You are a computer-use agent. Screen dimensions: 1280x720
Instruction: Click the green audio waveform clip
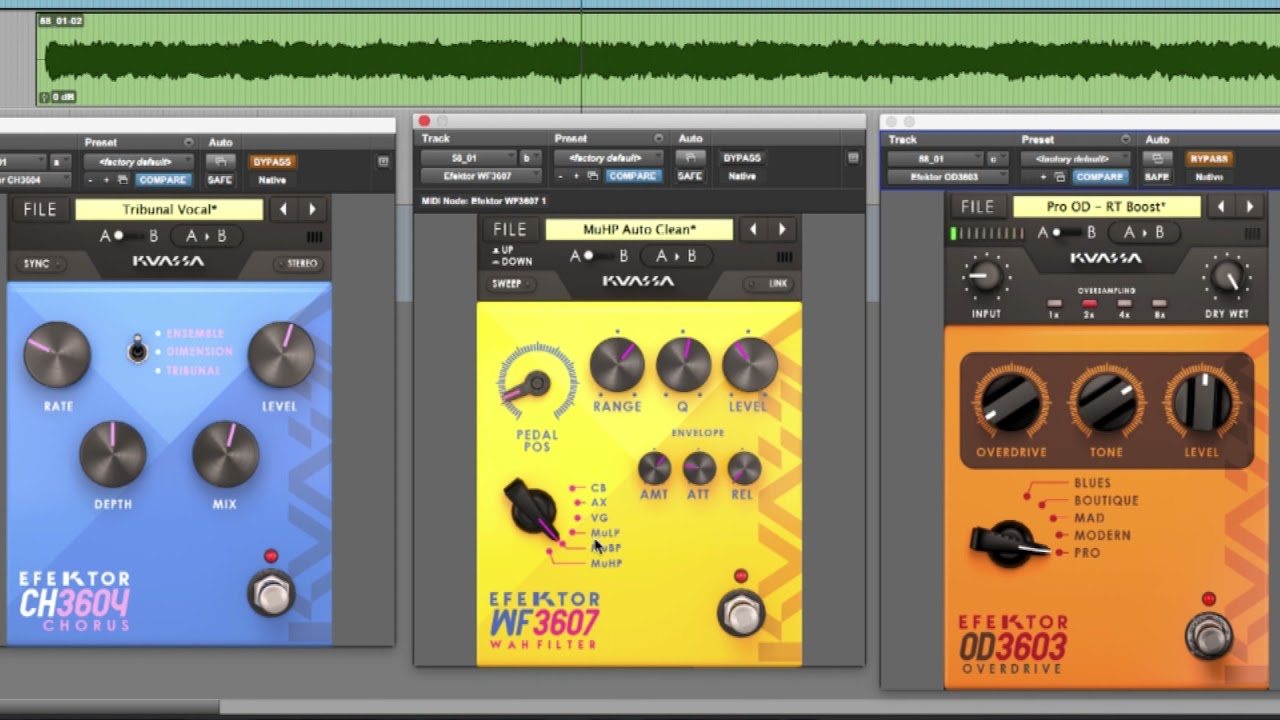point(658,59)
